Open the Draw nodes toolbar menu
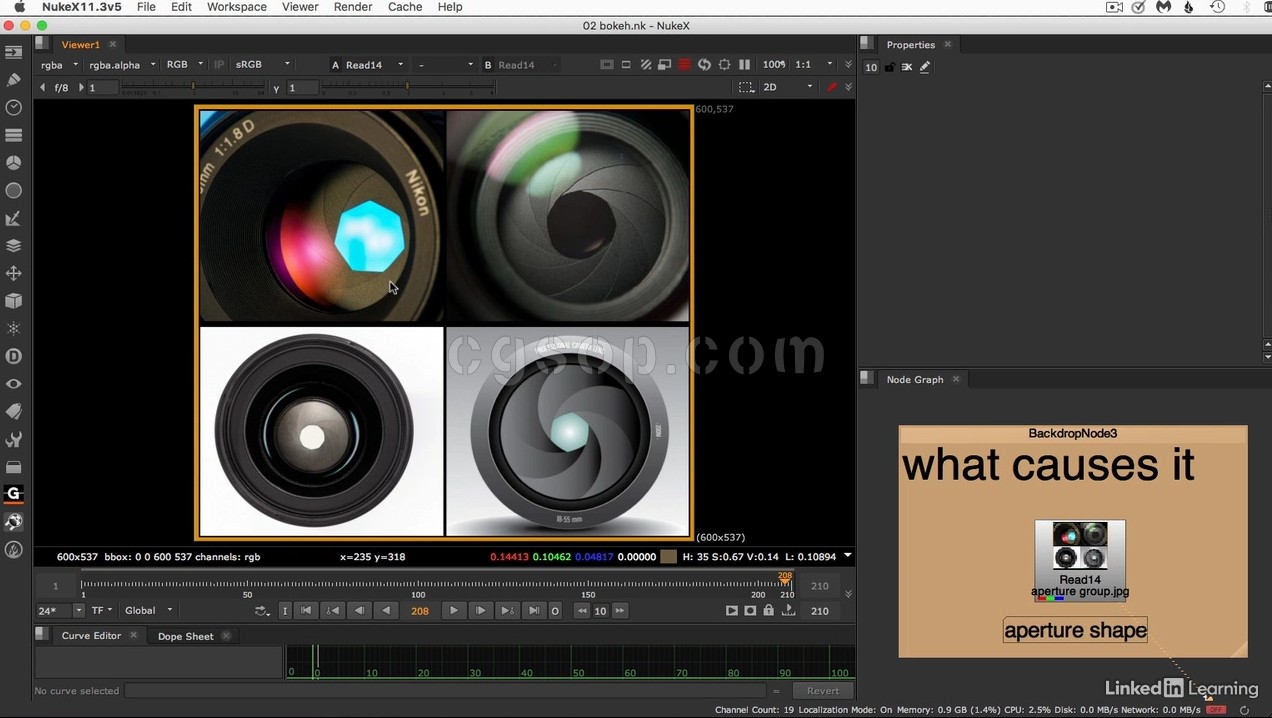 pyautogui.click(x=14, y=79)
